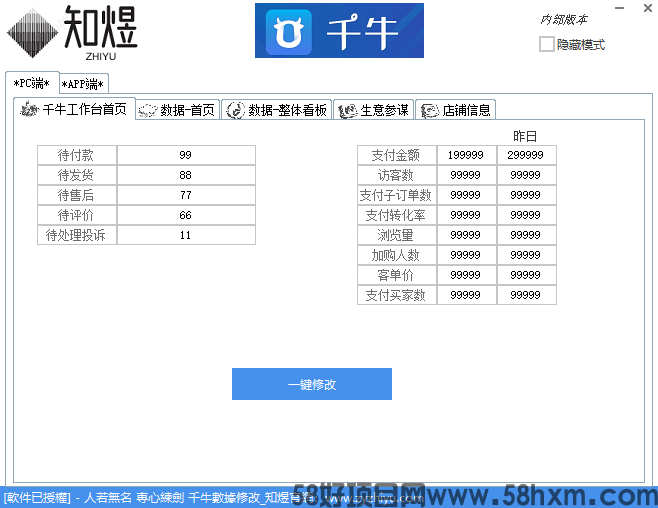
Task: Click the 客单价 today value field
Action: click(x=466, y=275)
